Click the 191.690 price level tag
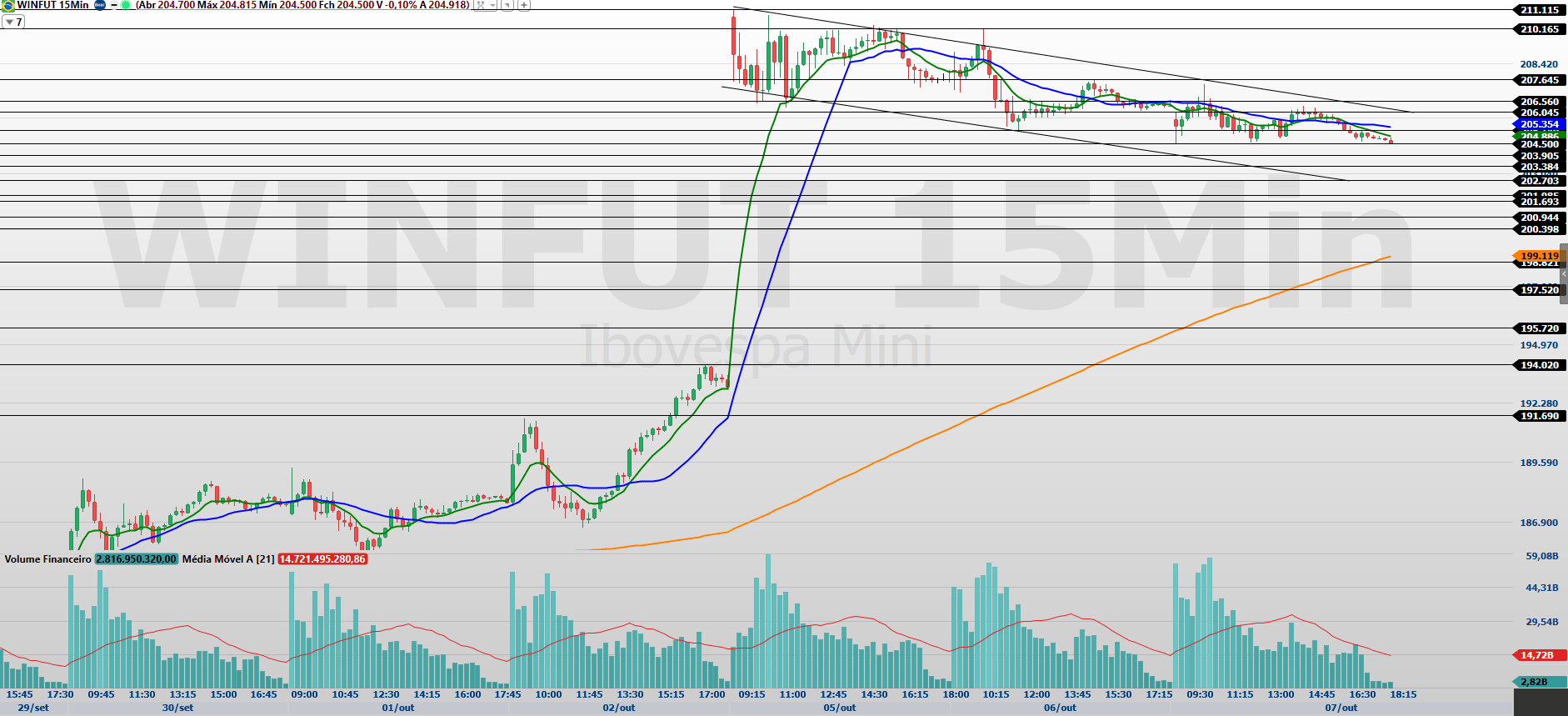Viewport: 1568px width, 716px height. click(1539, 416)
